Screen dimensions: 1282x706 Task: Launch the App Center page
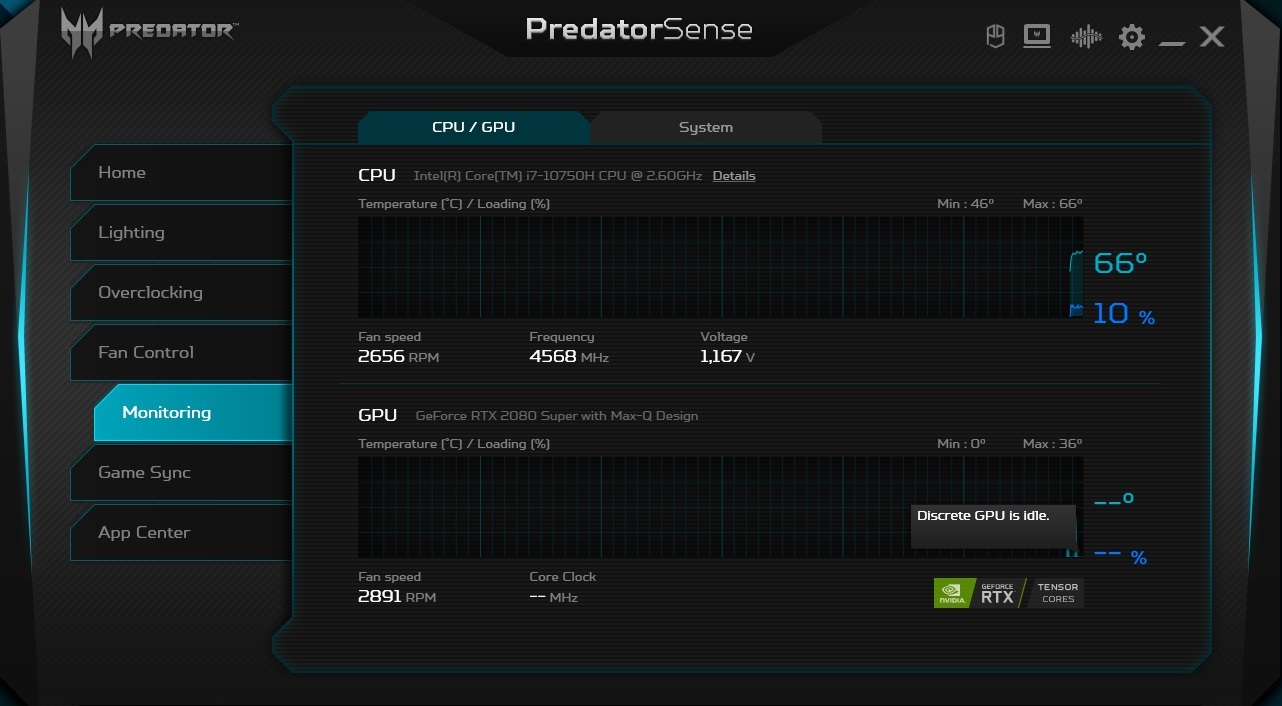click(x=180, y=533)
